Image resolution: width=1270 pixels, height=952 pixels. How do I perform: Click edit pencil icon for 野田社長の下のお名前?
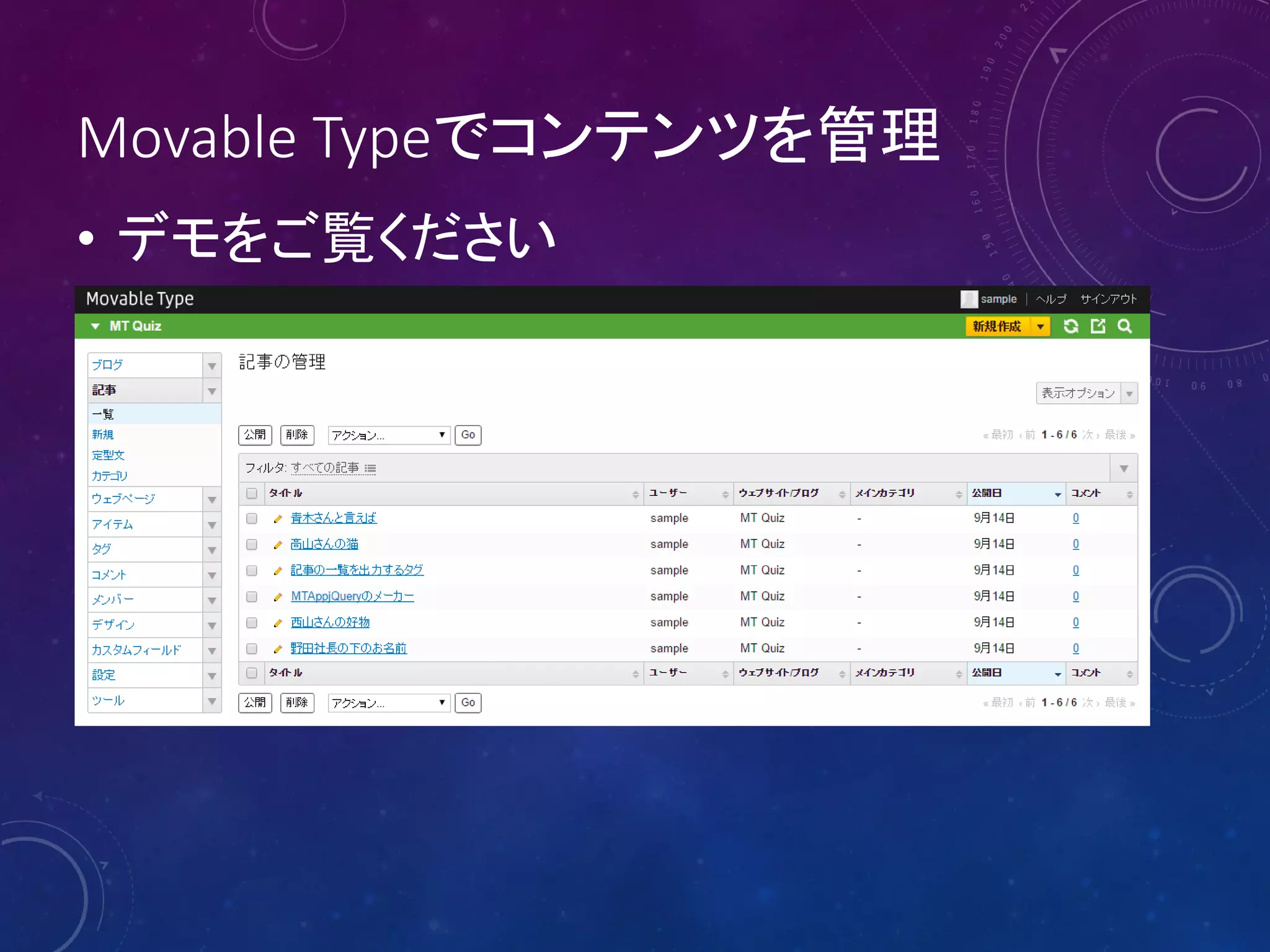tap(278, 649)
